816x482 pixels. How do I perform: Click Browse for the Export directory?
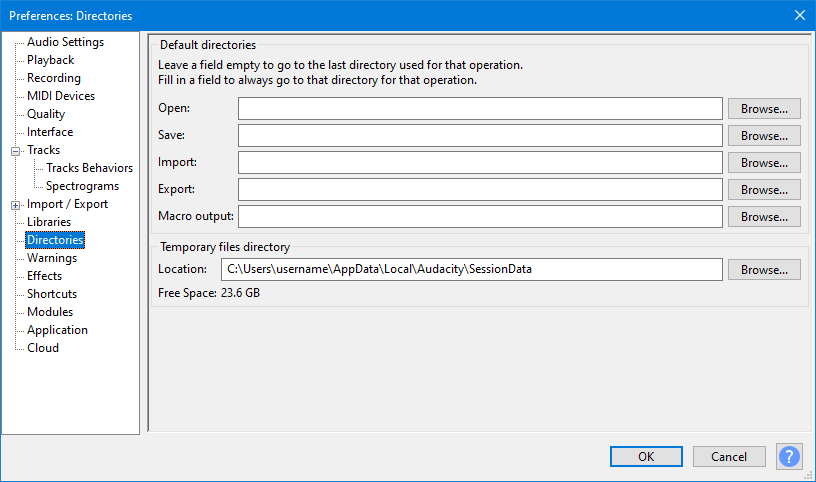pos(764,190)
